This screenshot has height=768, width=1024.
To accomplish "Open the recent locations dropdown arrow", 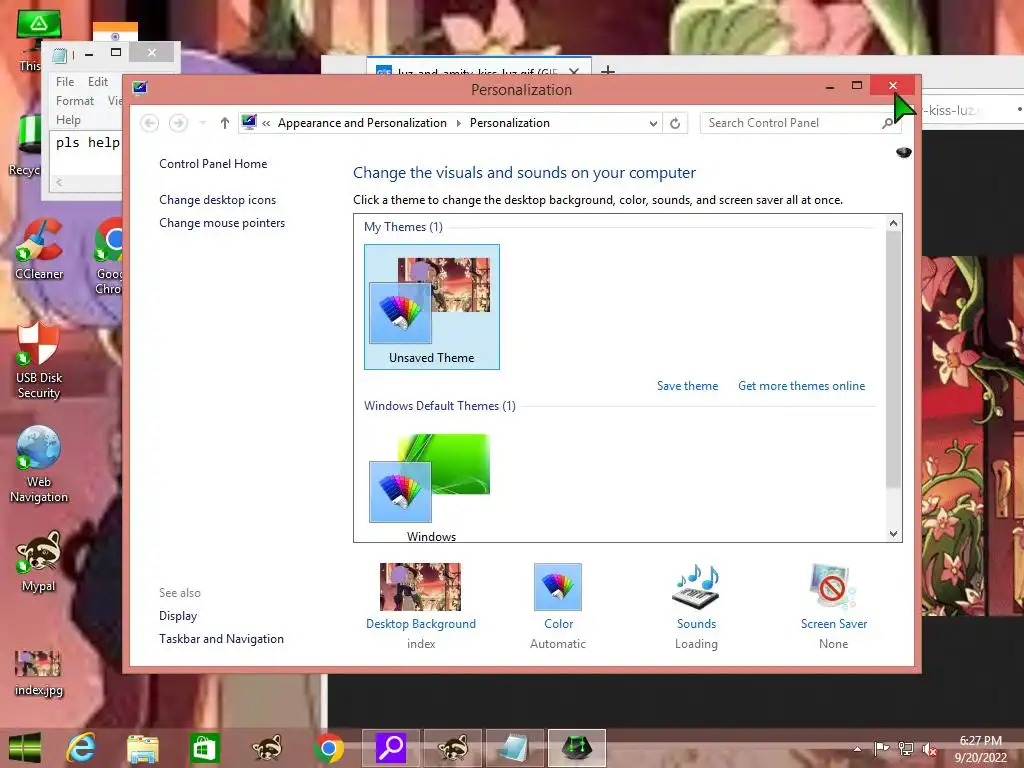I will coord(202,123).
